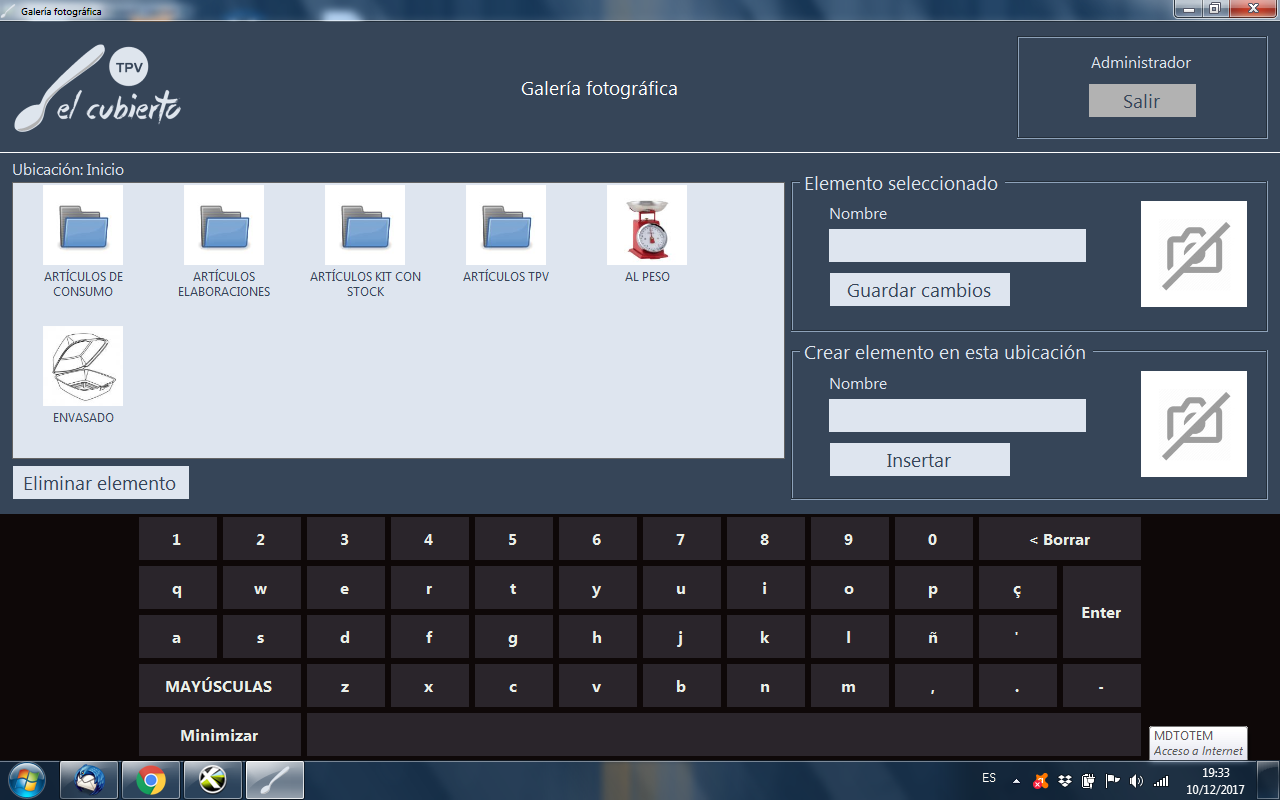Select the ENVASADO container image

point(83,366)
